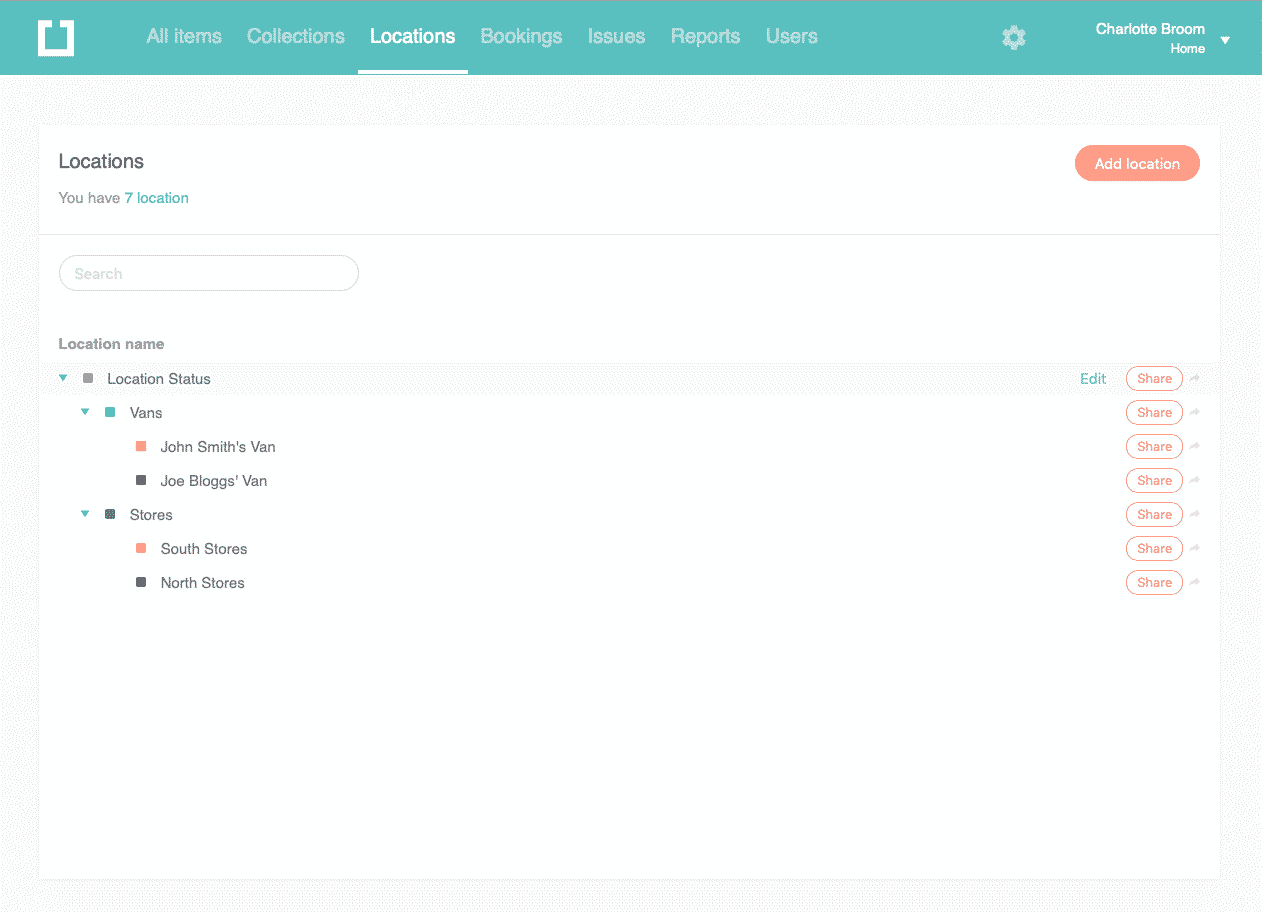The width and height of the screenshot is (1262, 912).
Task: Click the arrow icon on John Smith's Van row
Action: tap(1195, 447)
